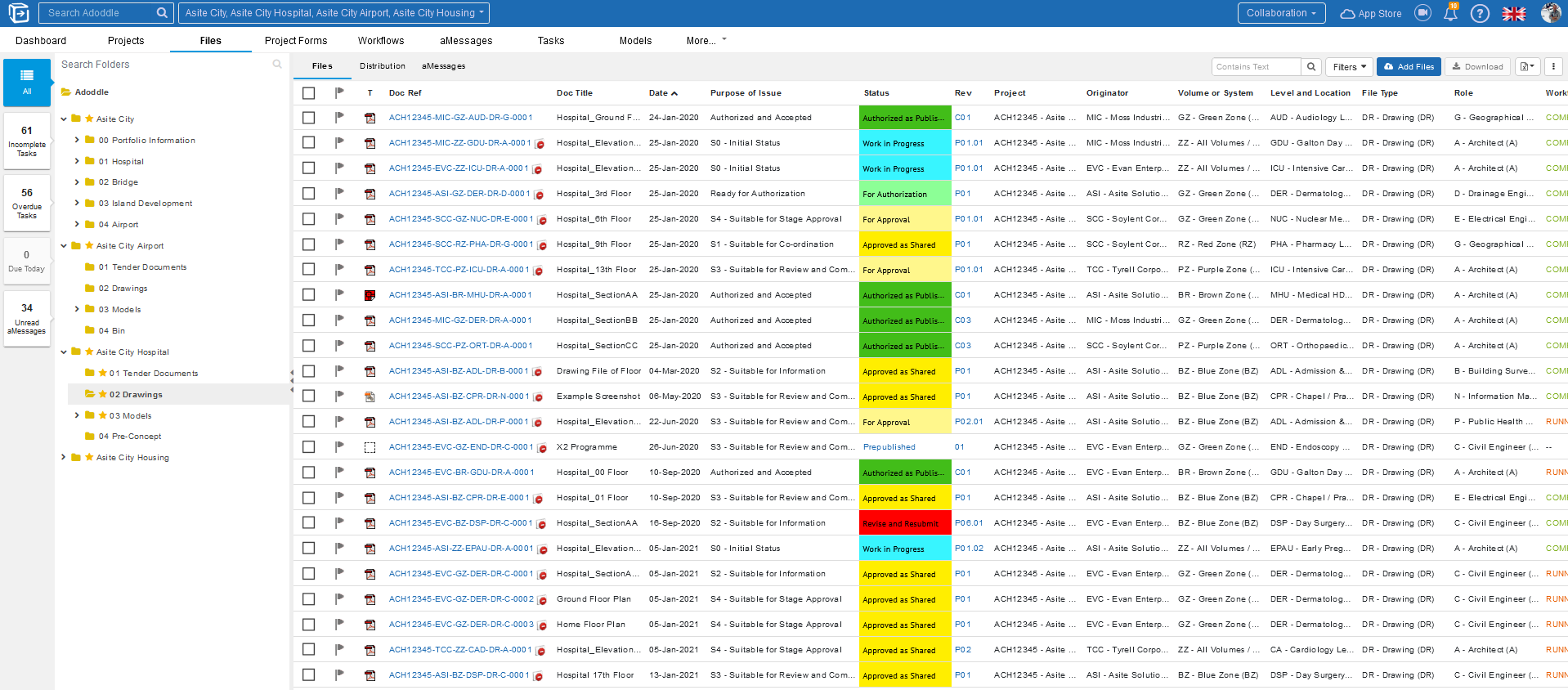Click the flag icon in the table header
The image size is (1568, 690).
coord(339,93)
